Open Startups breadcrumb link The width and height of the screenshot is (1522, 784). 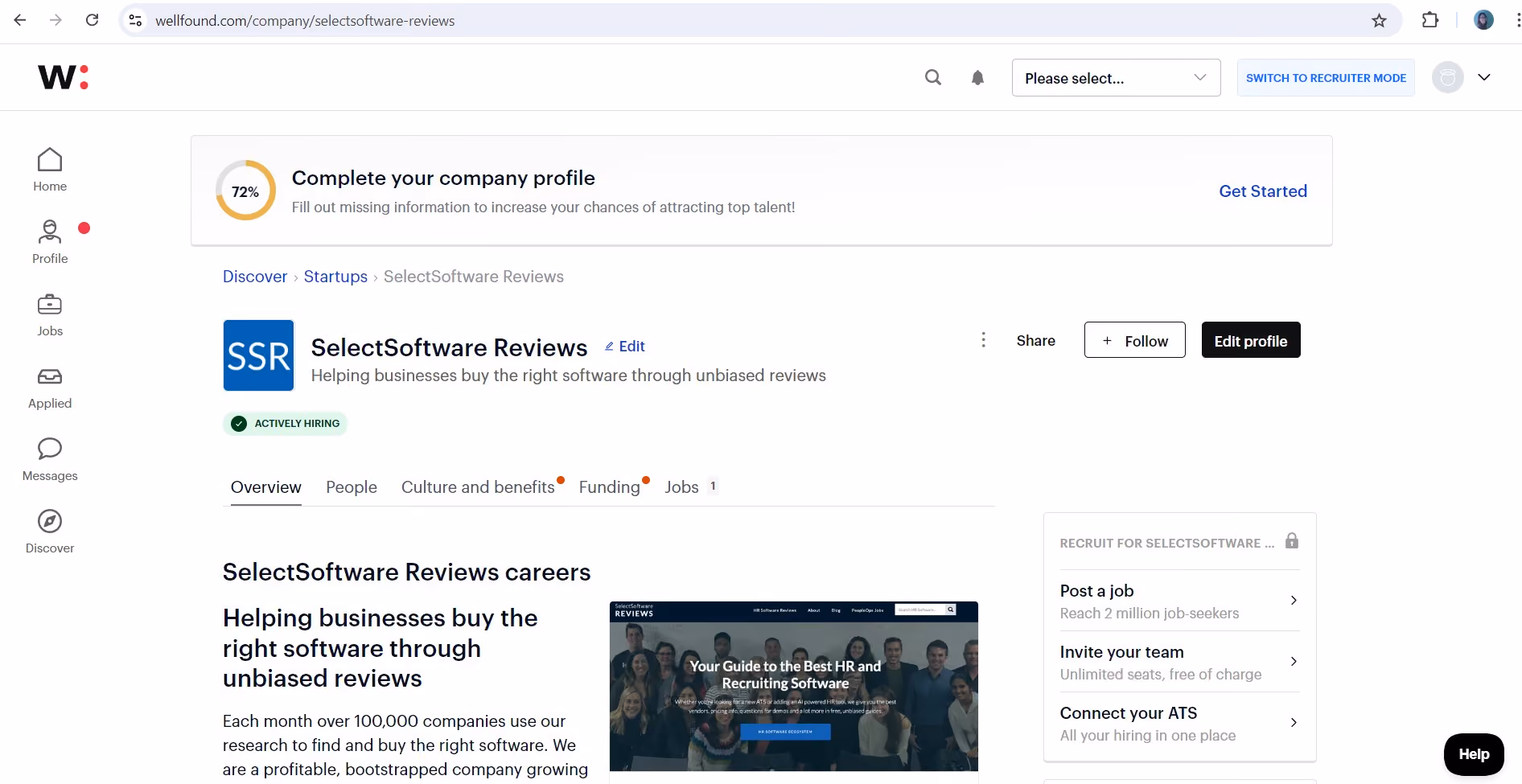335,277
